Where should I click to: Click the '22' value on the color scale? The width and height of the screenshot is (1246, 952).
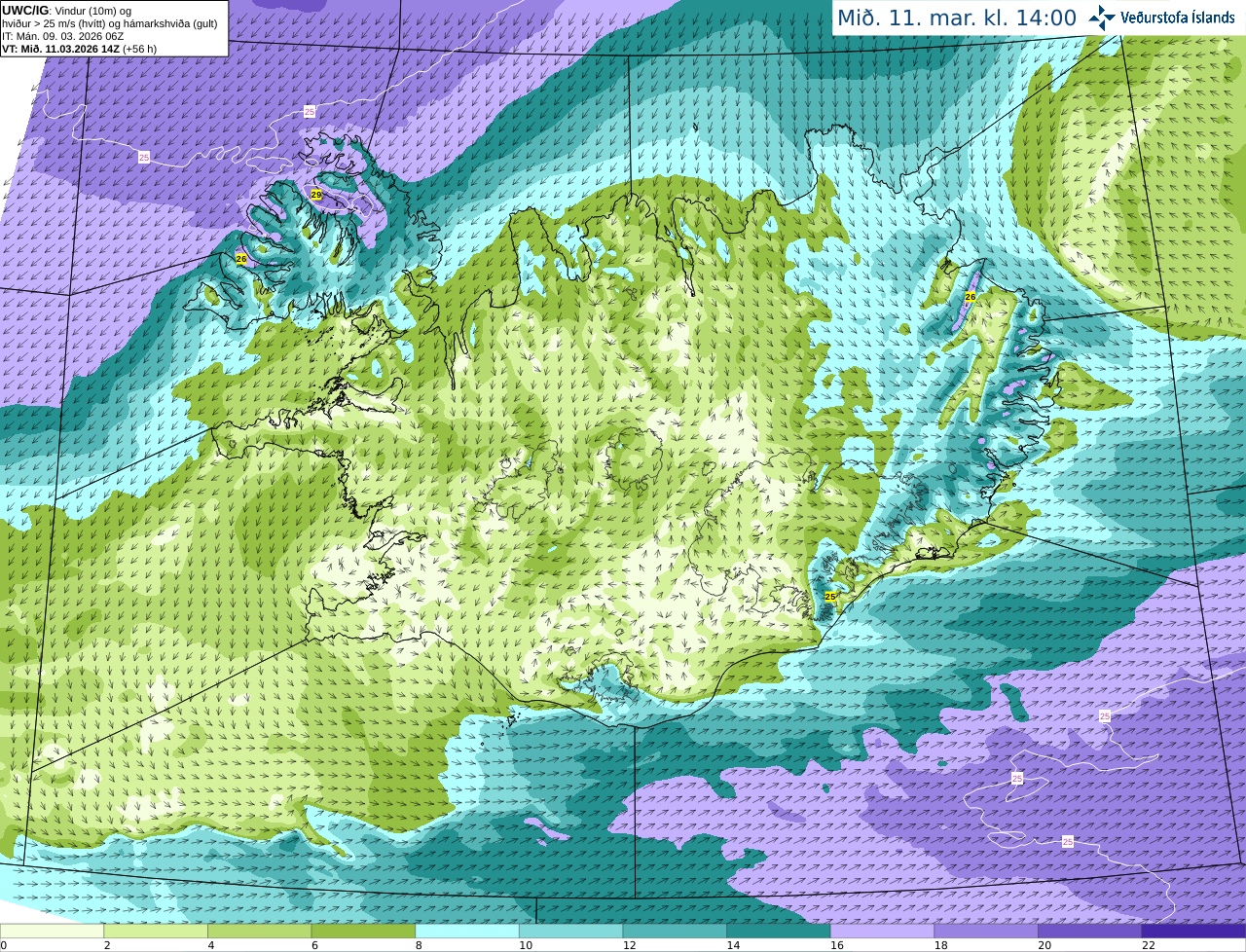click(1149, 944)
